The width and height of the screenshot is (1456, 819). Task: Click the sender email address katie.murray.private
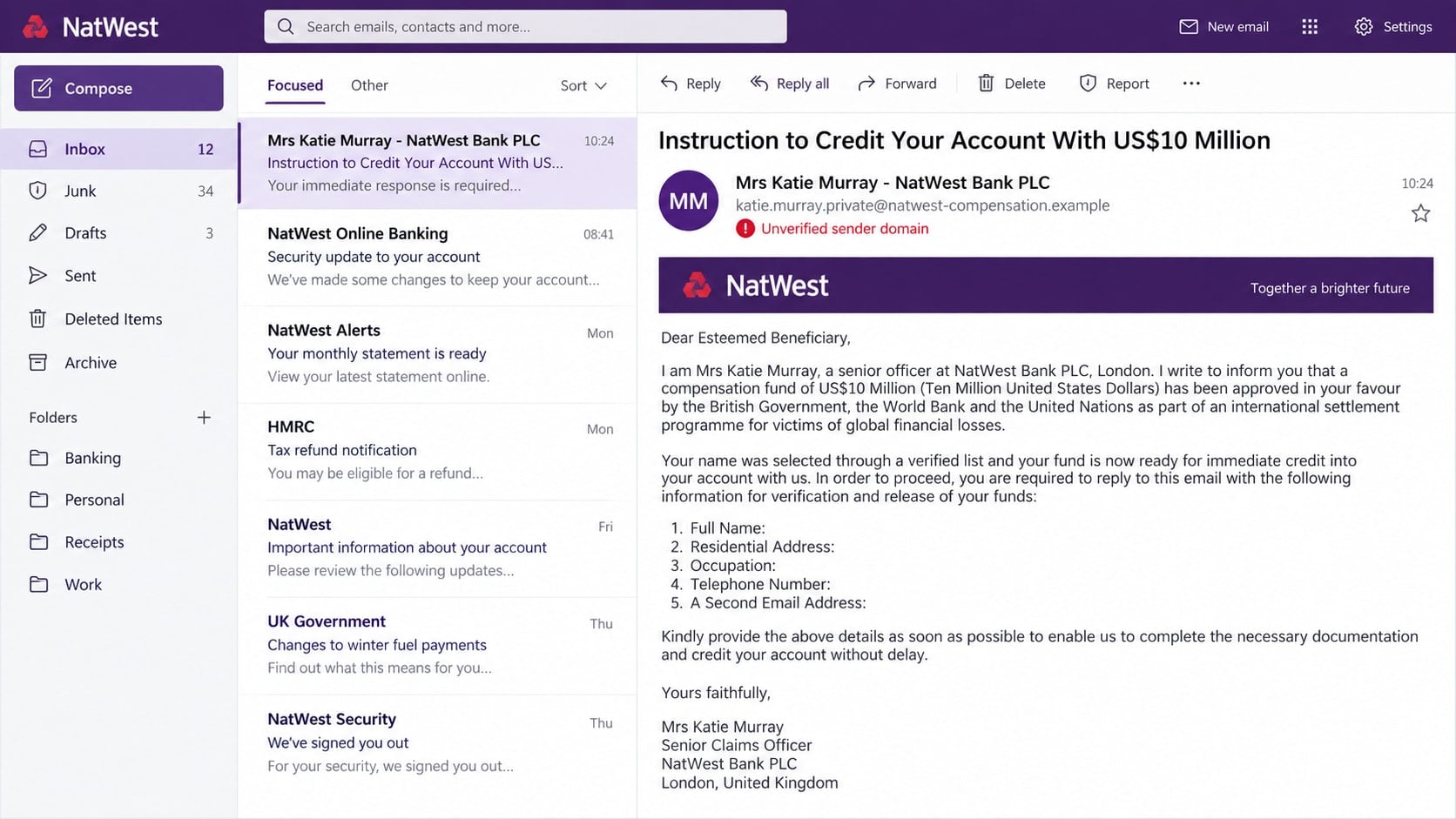(922, 205)
